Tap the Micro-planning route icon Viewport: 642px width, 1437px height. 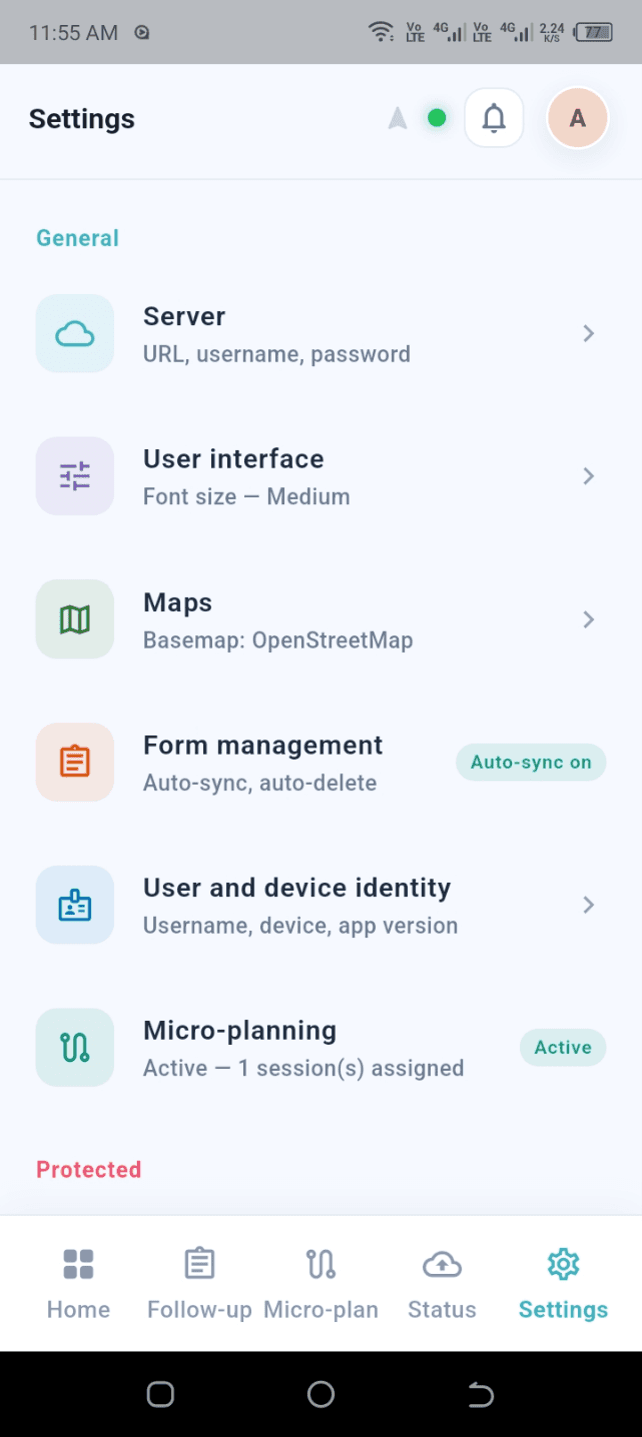pyautogui.click(x=75, y=1048)
